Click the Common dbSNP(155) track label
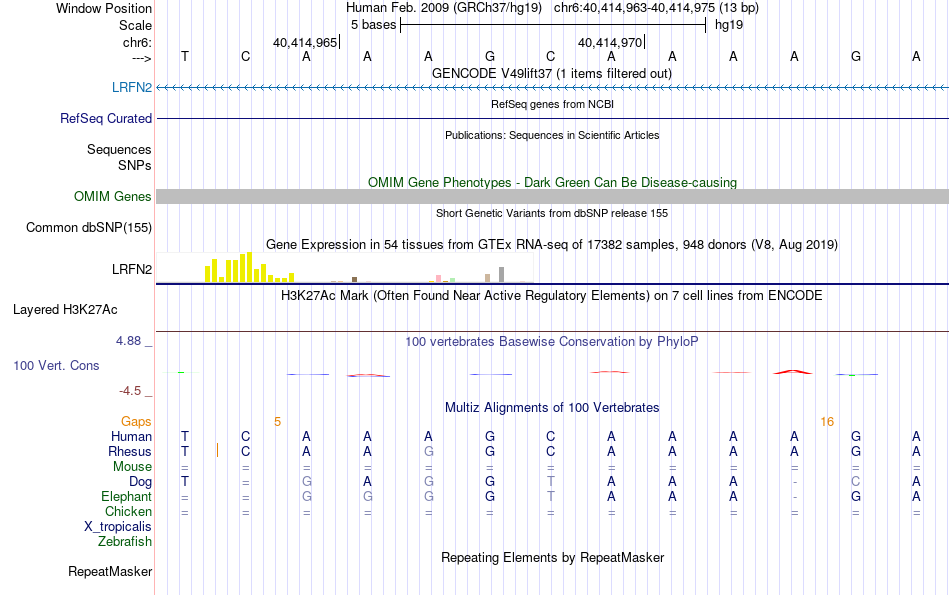950x595 pixels. click(88, 227)
